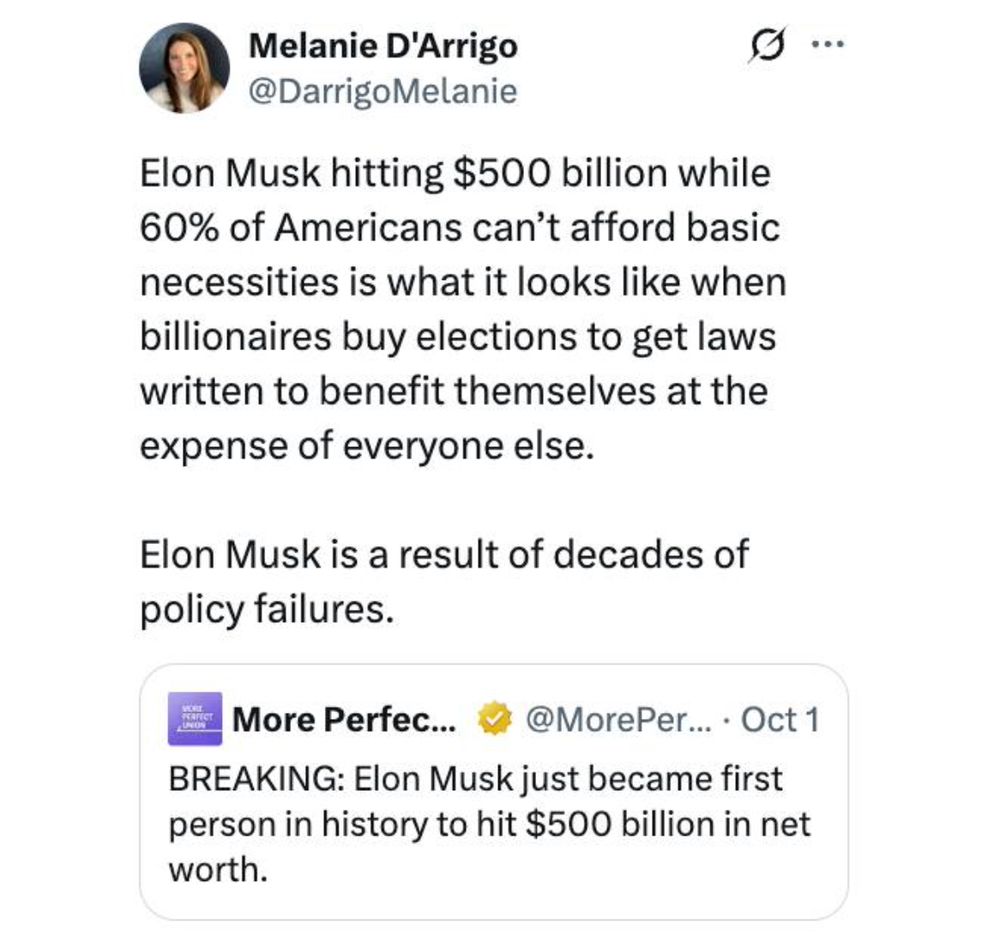This screenshot has width=1000, height=937.
Task: Click "written to benefit themselves at the" line
Action: (453, 391)
